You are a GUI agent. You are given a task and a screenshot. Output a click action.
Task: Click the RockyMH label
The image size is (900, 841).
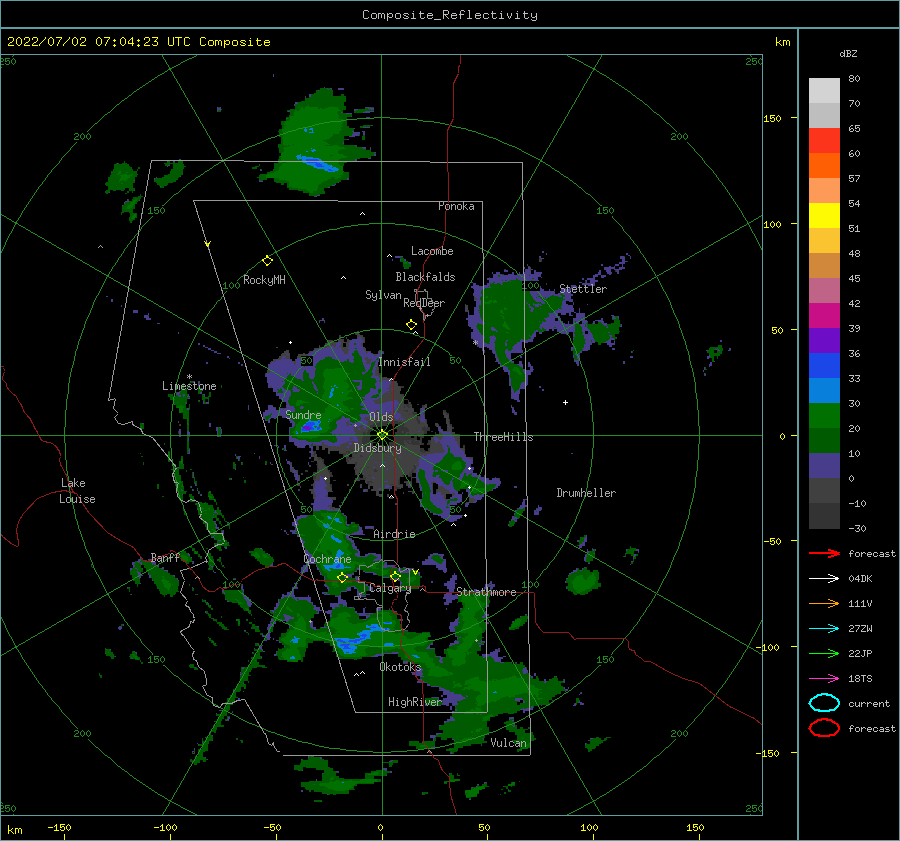[x=264, y=280]
